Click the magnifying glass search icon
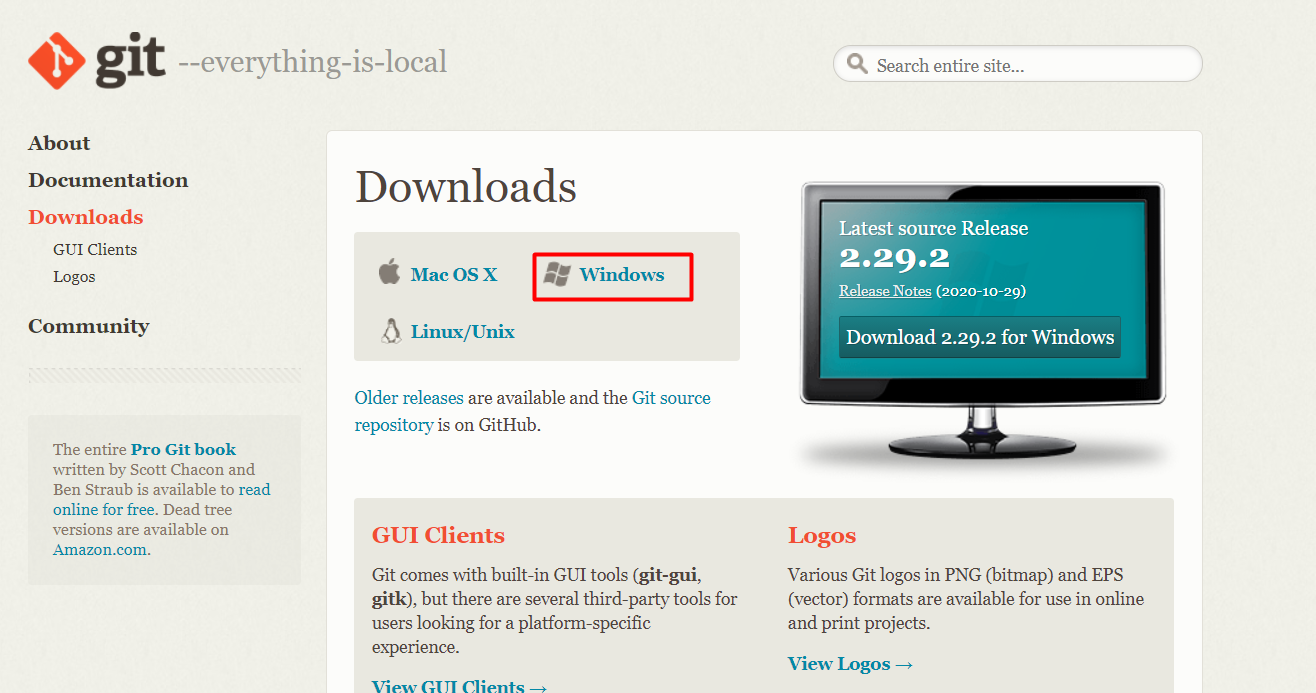The height and width of the screenshot is (693, 1316). click(857, 64)
